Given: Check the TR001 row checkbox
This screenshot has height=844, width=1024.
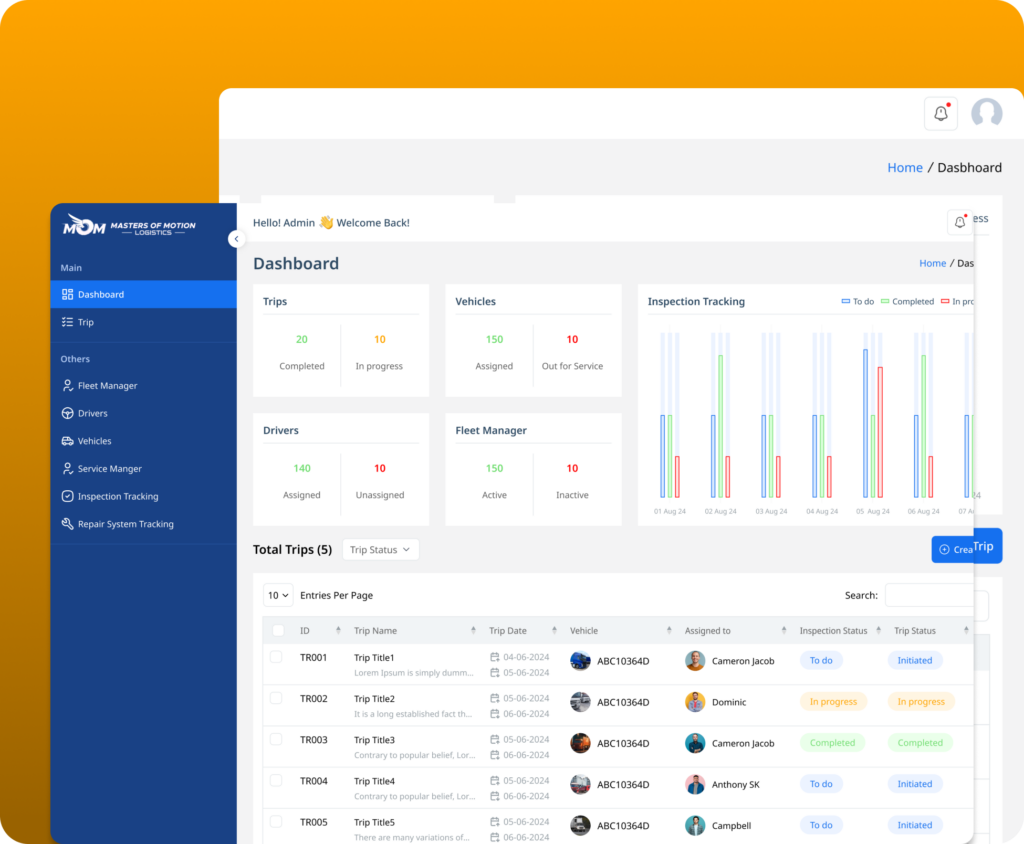Looking at the screenshot, I should pyautogui.click(x=276, y=657).
